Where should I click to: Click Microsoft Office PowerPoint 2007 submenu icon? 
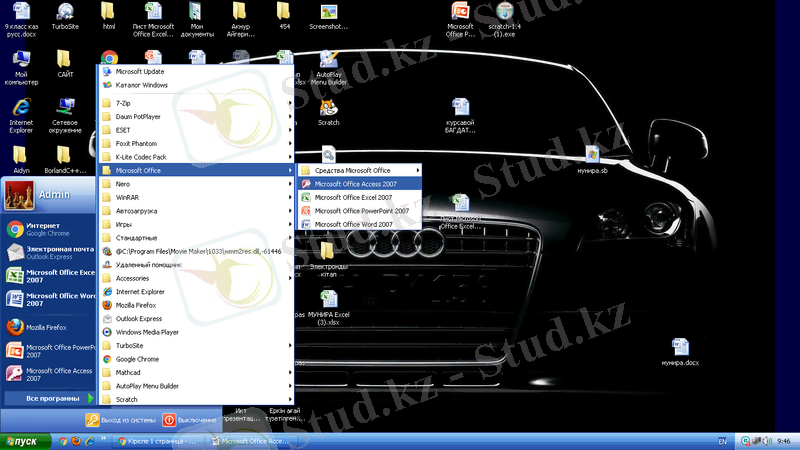[x=306, y=211]
